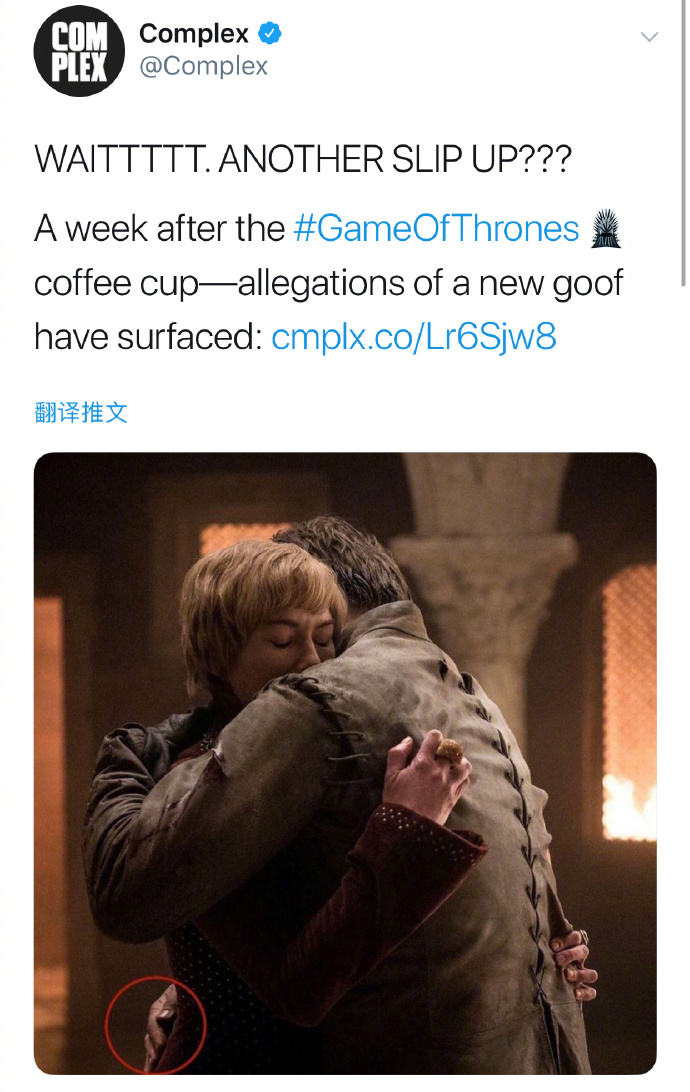Click the "have surfaced:" text
Viewport: 690px width, 1092px height.
coord(148,337)
